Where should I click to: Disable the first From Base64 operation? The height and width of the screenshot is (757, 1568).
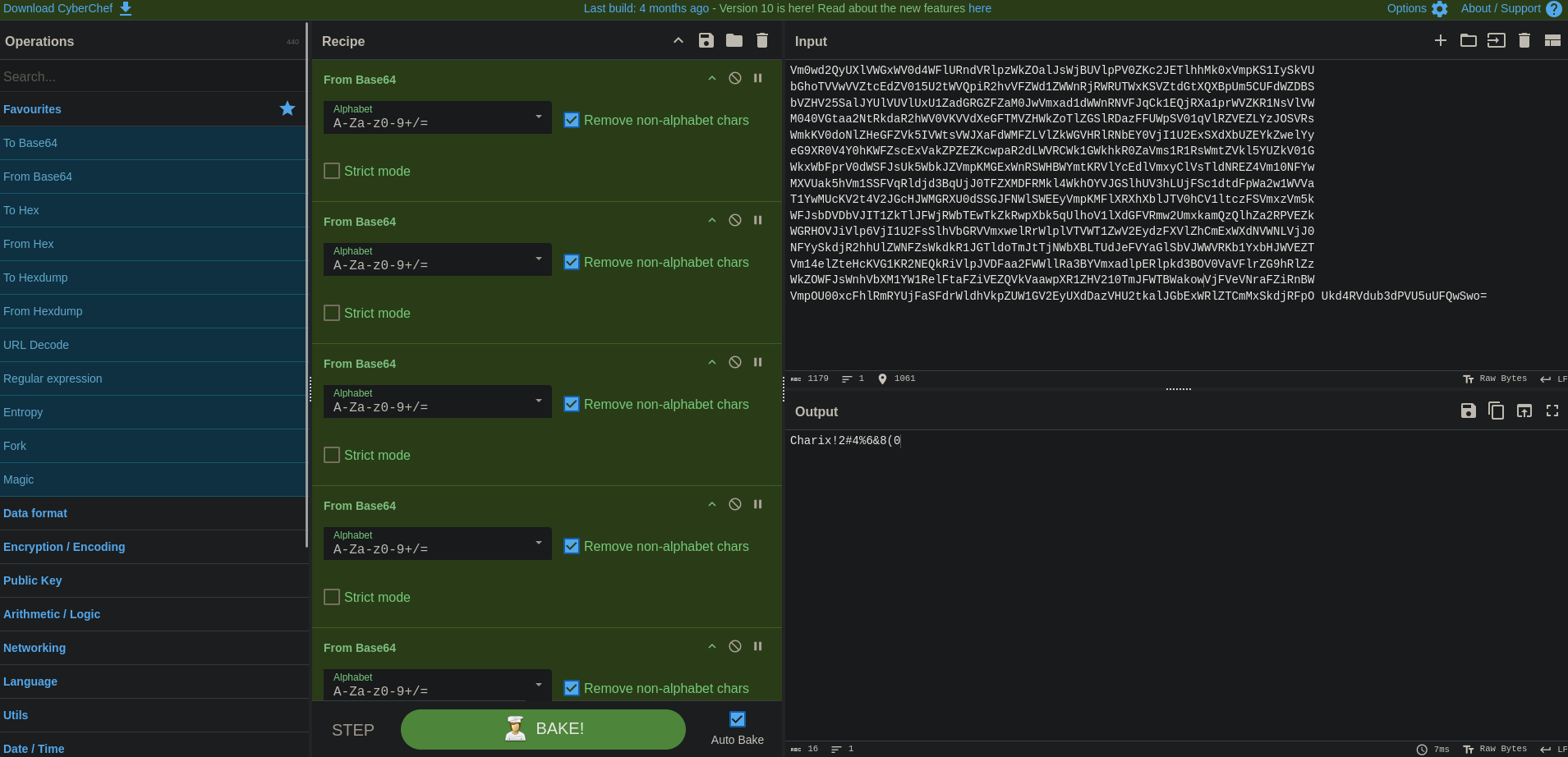735,78
